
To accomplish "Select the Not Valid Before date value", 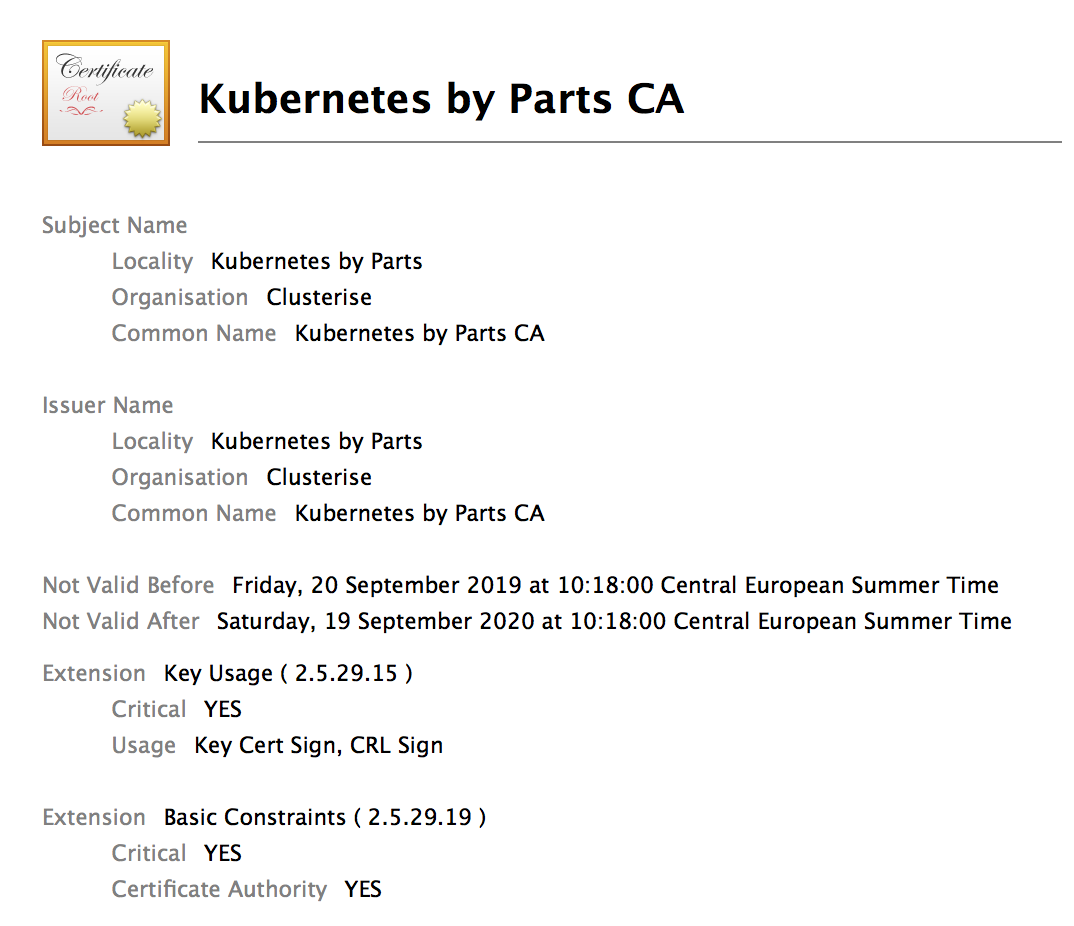I will click(x=615, y=585).
